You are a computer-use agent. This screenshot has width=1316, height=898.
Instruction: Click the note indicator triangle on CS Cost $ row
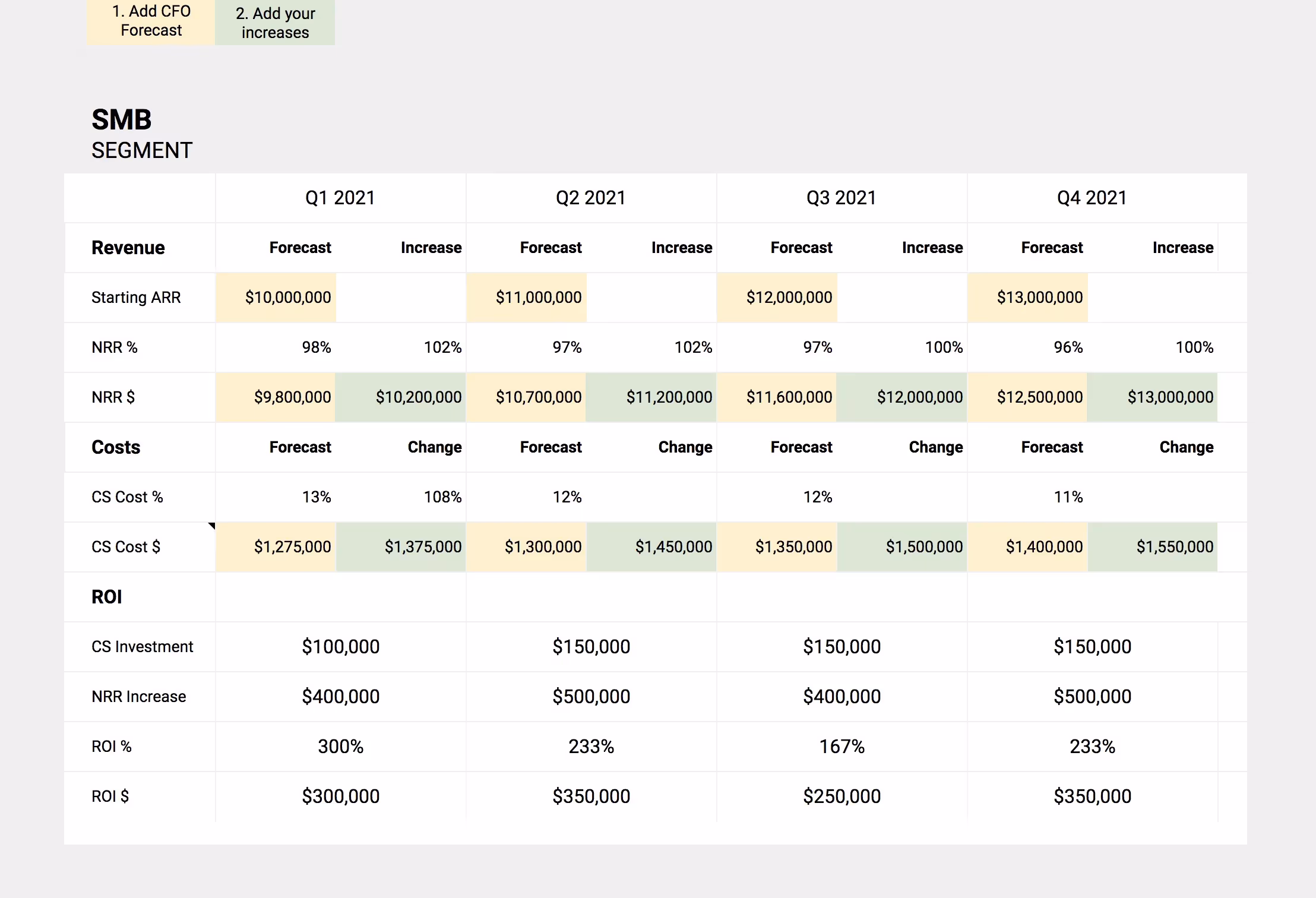[212, 525]
